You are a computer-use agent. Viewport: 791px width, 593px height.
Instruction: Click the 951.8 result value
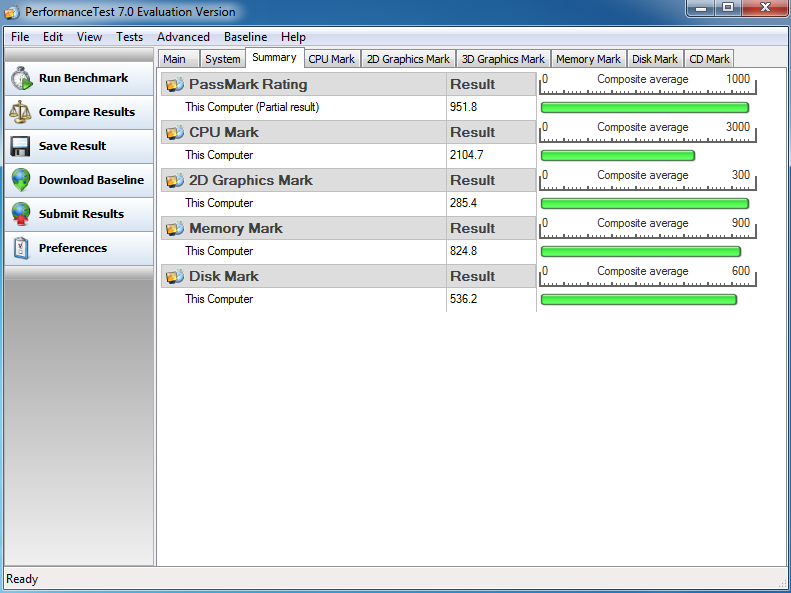coord(463,107)
